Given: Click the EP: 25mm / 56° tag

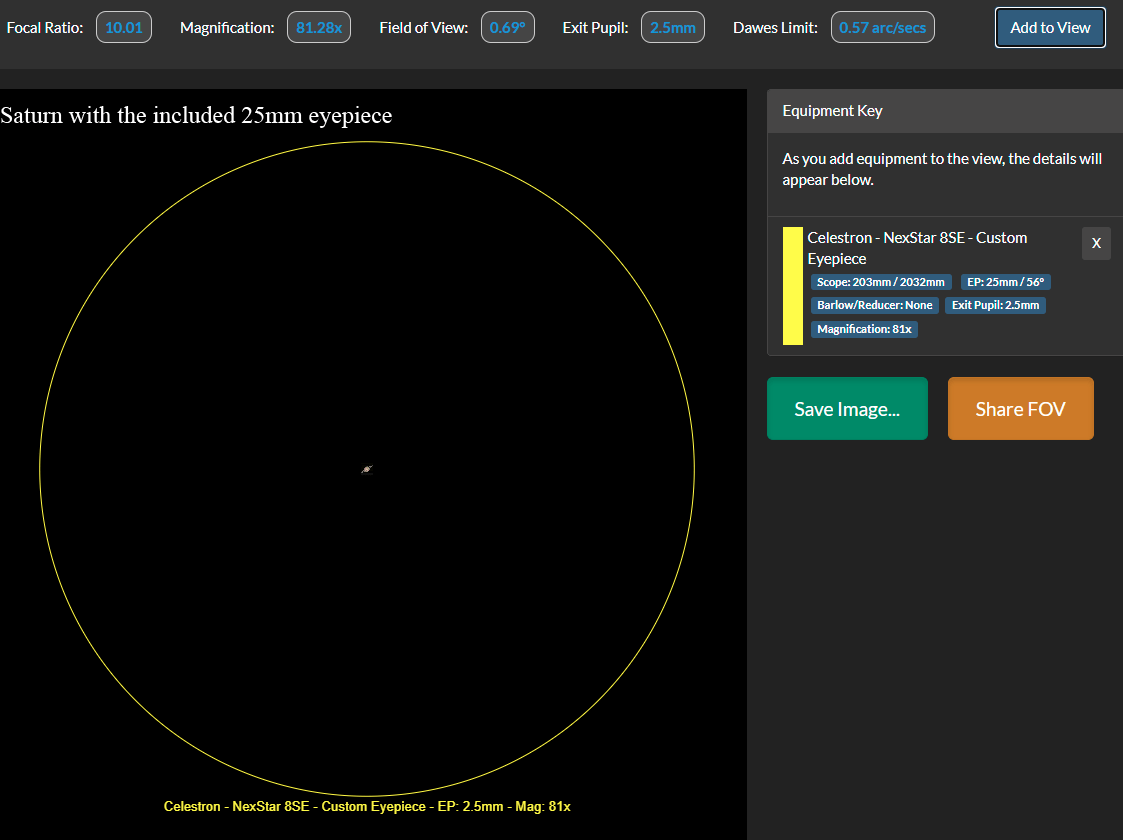Looking at the screenshot, I should coord(1005,282).
